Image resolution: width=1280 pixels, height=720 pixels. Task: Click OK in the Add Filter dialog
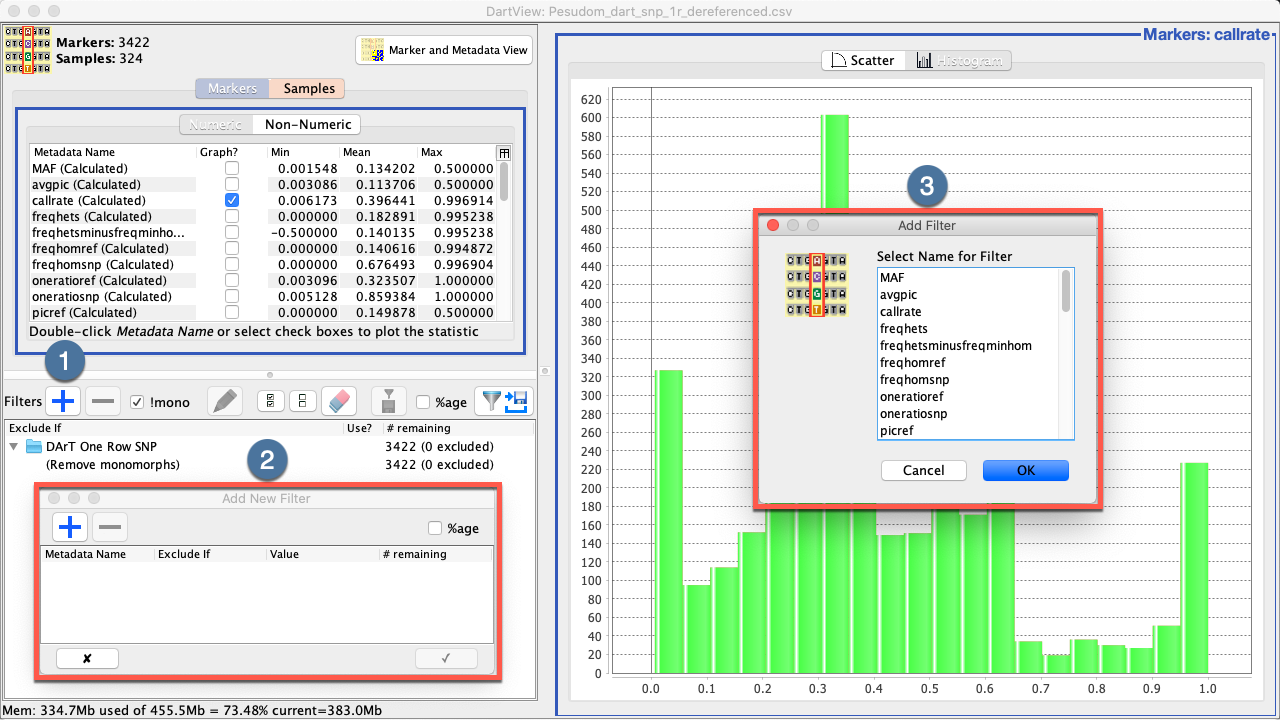pos(1026,470)
